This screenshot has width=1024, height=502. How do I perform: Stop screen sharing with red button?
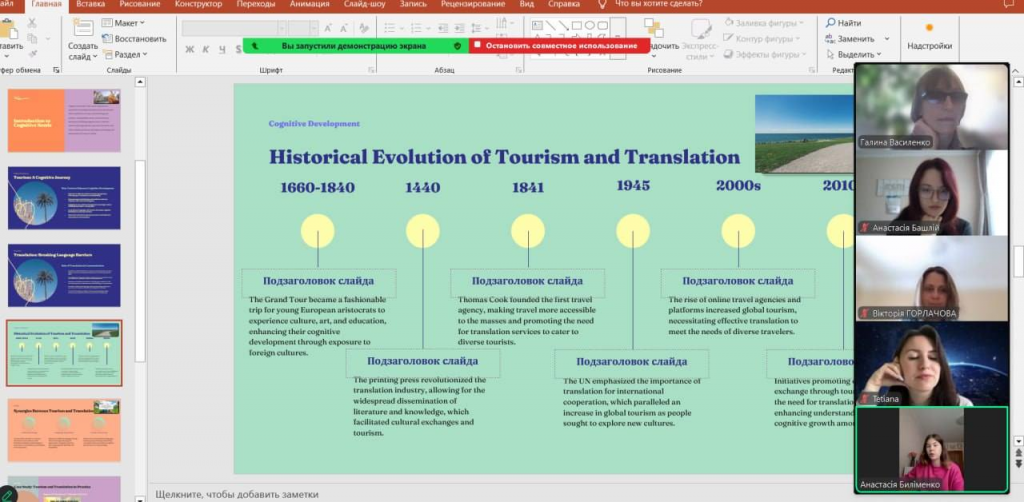pyautogui.click(x=555, y=45)
